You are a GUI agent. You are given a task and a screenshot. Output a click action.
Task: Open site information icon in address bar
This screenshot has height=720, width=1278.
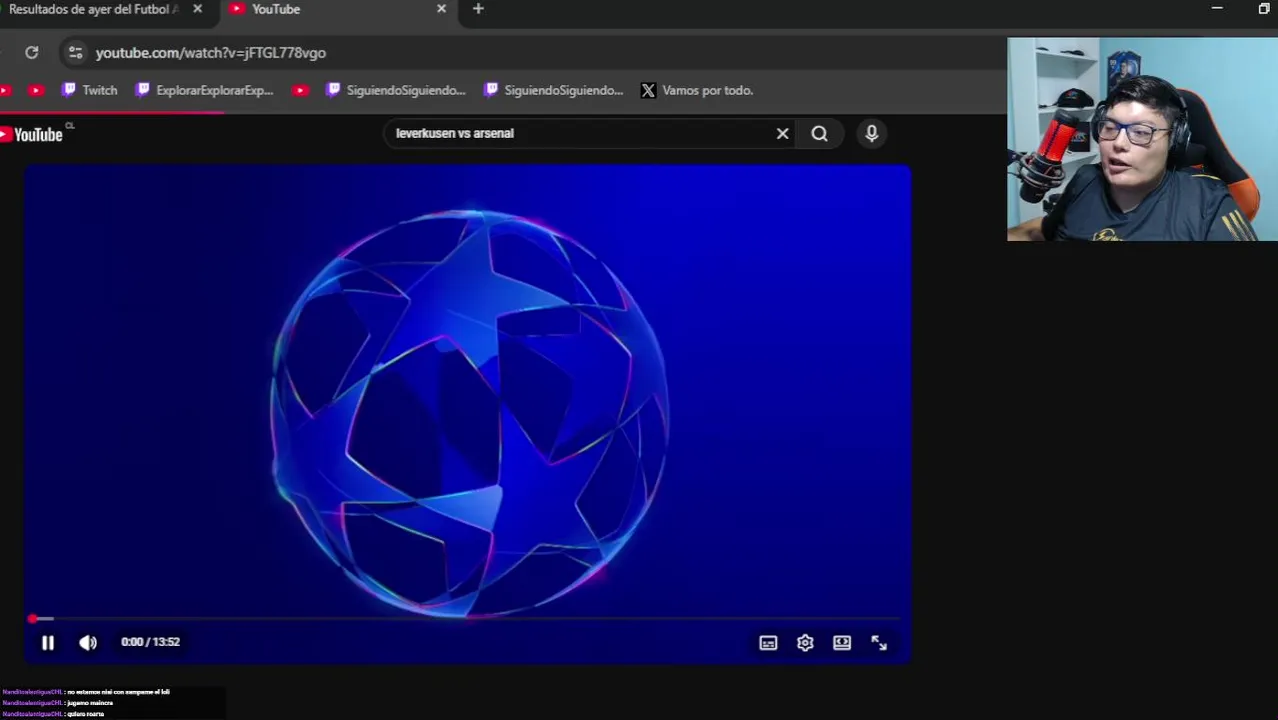[x=75, y=52]
